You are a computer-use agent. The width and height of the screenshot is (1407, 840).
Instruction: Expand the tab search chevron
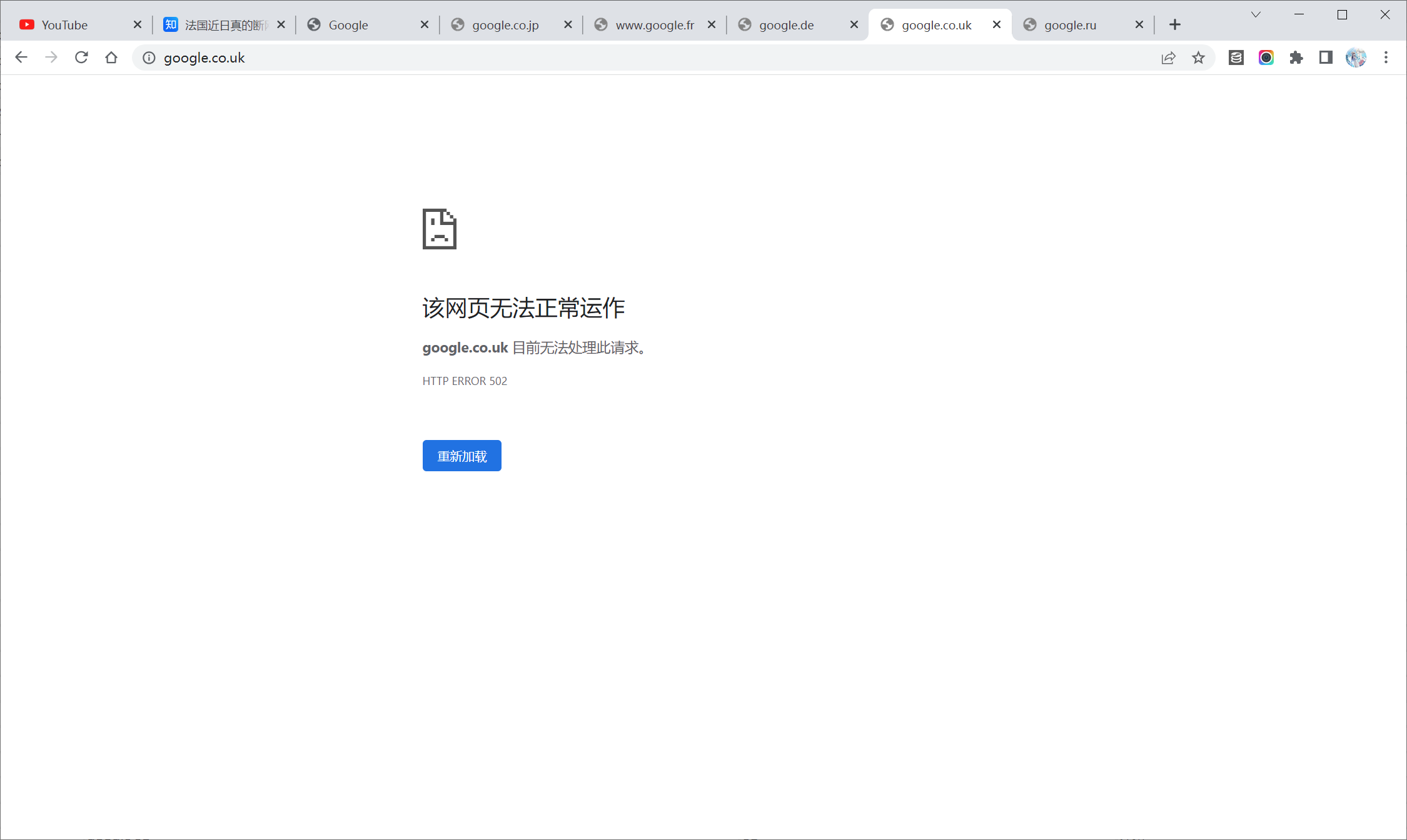(1256, 14)
